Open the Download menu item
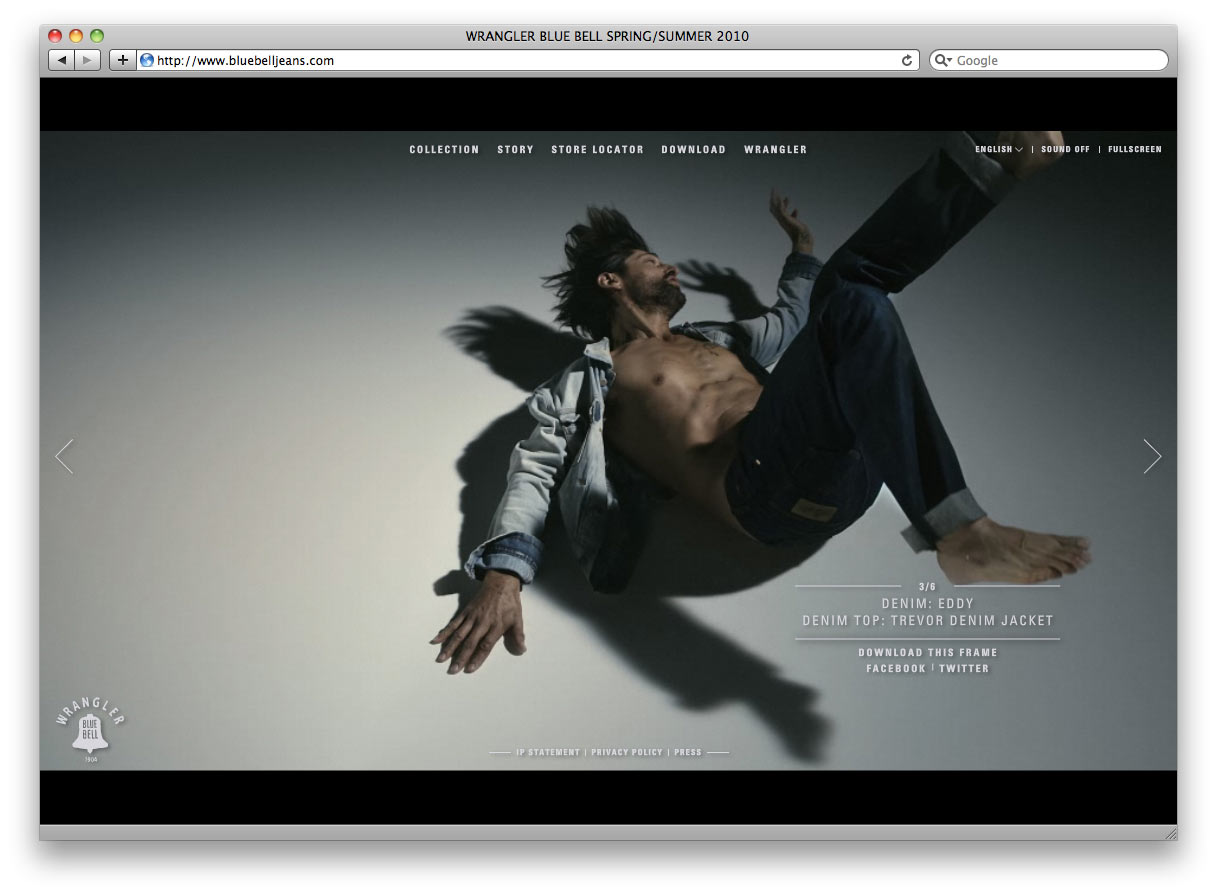1217x895 pixels. (693, 149)
